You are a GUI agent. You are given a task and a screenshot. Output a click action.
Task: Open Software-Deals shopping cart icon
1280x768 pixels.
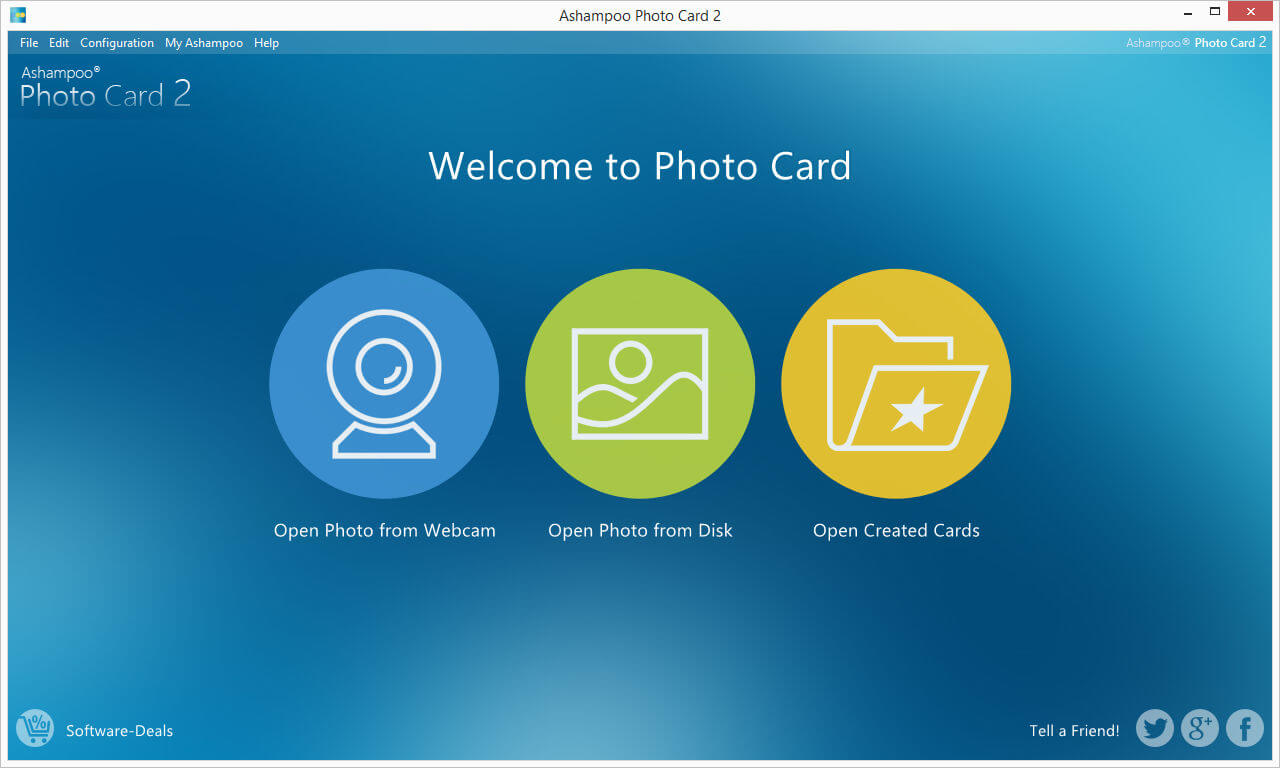point(34,728)
